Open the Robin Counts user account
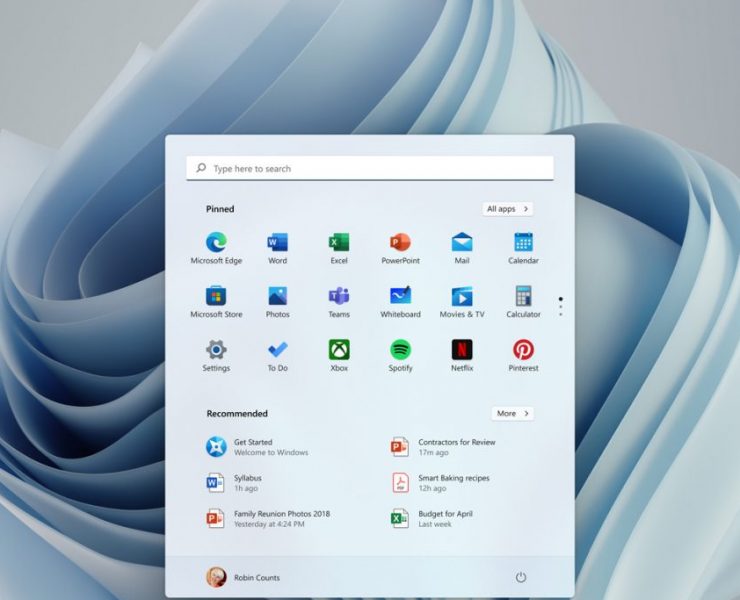 (244, 577)
